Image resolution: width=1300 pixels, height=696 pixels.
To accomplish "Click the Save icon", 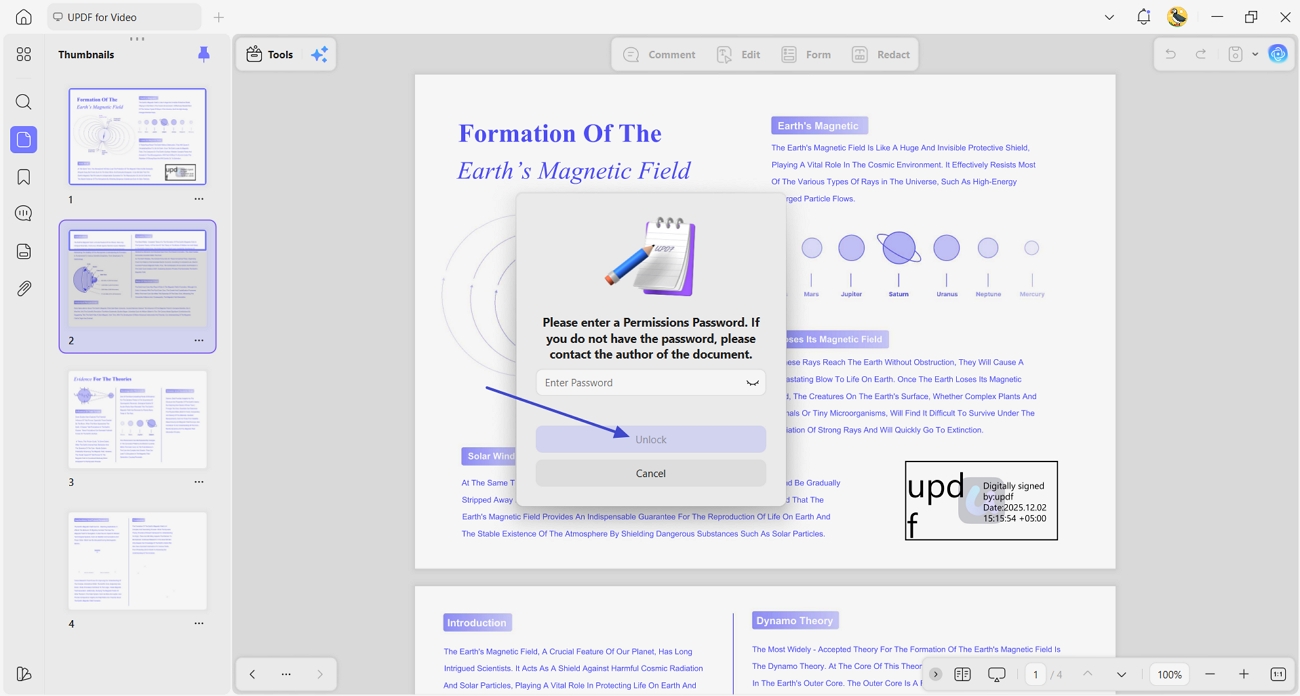I will click(x=1236, y=54).
